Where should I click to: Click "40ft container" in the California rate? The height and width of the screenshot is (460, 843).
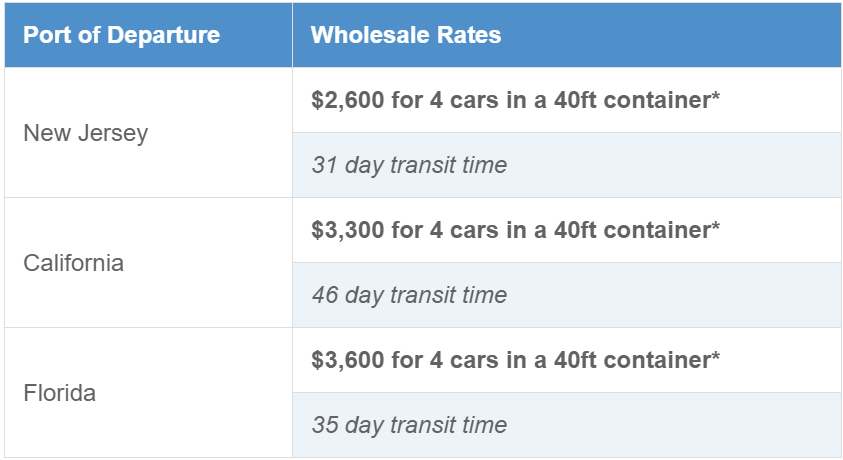[x=632, y=230]
